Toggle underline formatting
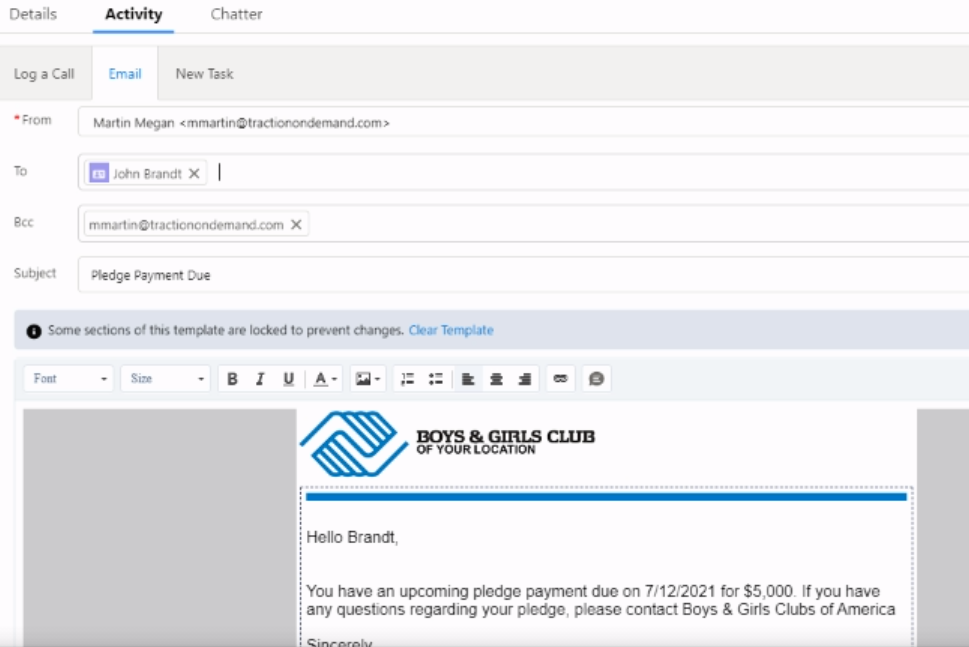Viewport: 969px width, 647px height. pos(287,378)
